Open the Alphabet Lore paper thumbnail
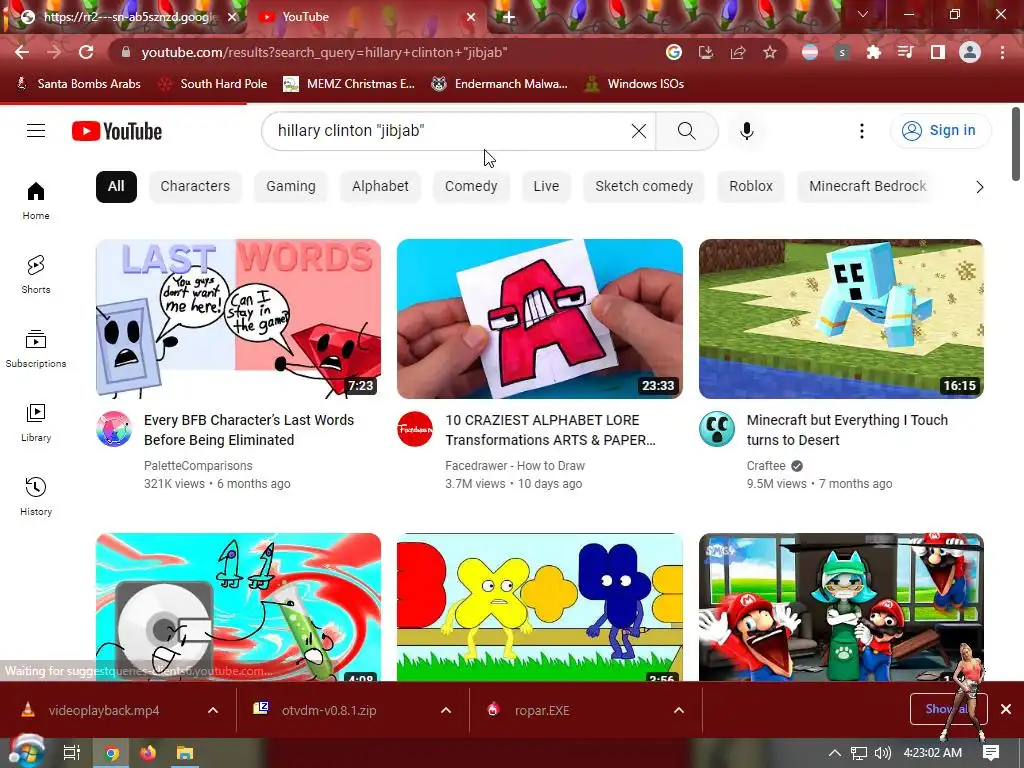 coord(539,319)
